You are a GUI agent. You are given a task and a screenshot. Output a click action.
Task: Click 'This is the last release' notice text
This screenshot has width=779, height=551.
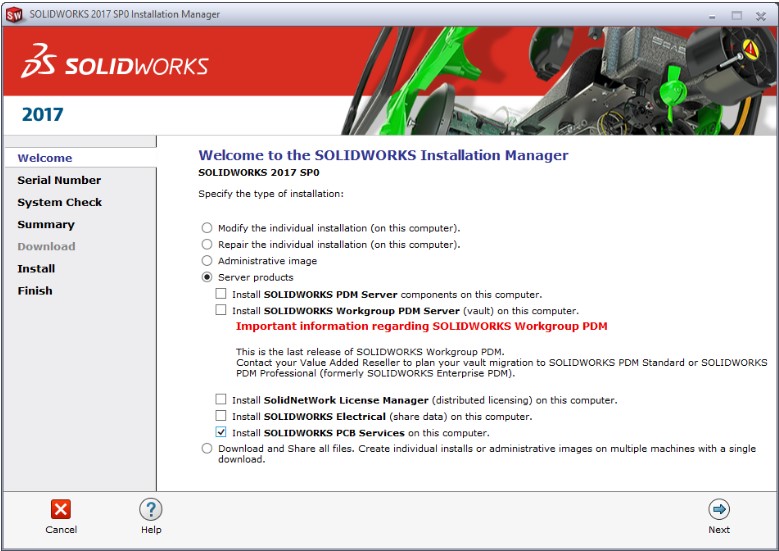coord(370,352)
